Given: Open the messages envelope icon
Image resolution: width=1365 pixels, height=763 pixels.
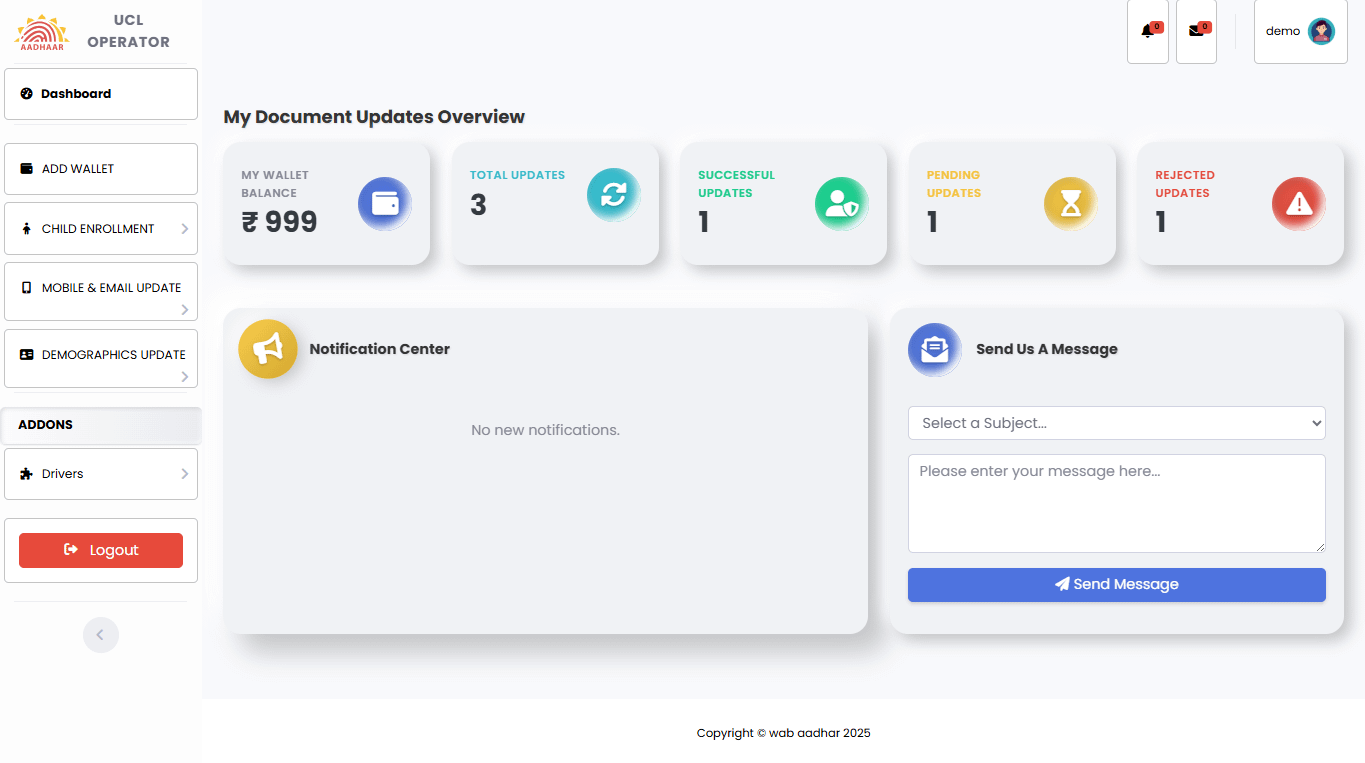Looking at the screenshot, I should click(1196, 32).
